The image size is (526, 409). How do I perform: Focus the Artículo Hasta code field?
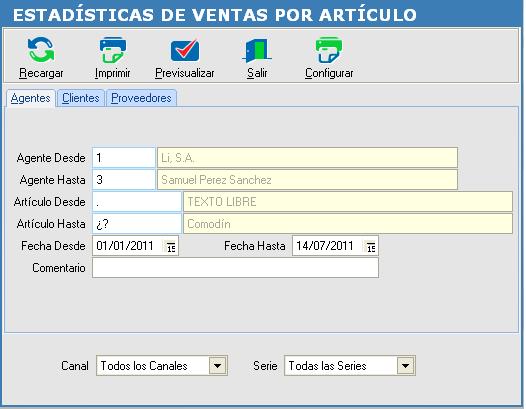point(137,224)
